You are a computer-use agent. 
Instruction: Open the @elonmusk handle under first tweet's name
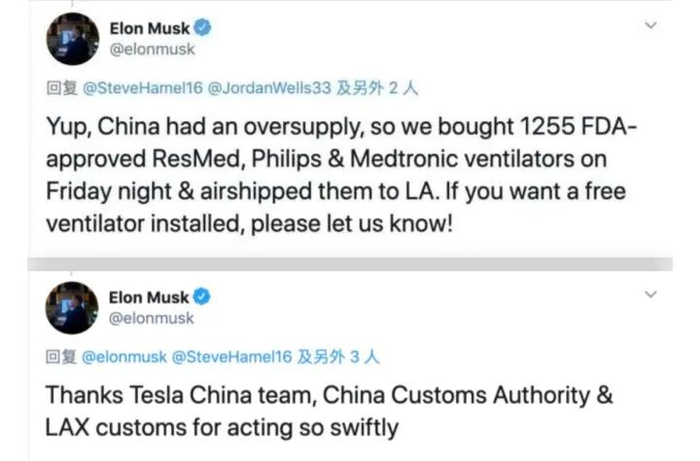click(151, 48)
